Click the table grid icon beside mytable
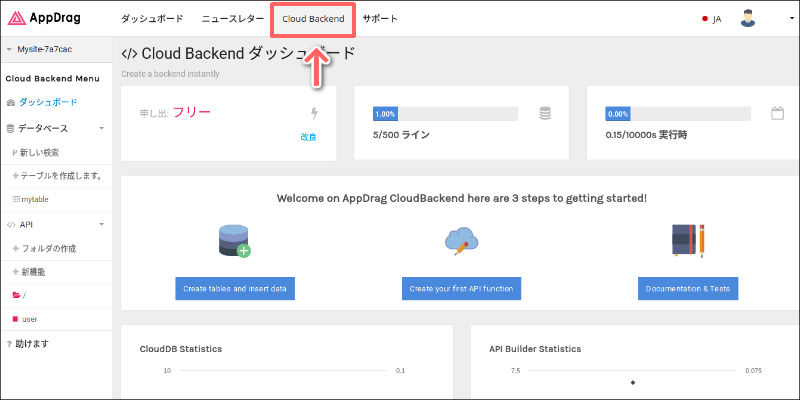Screen dimensions: 800x400 16,199
